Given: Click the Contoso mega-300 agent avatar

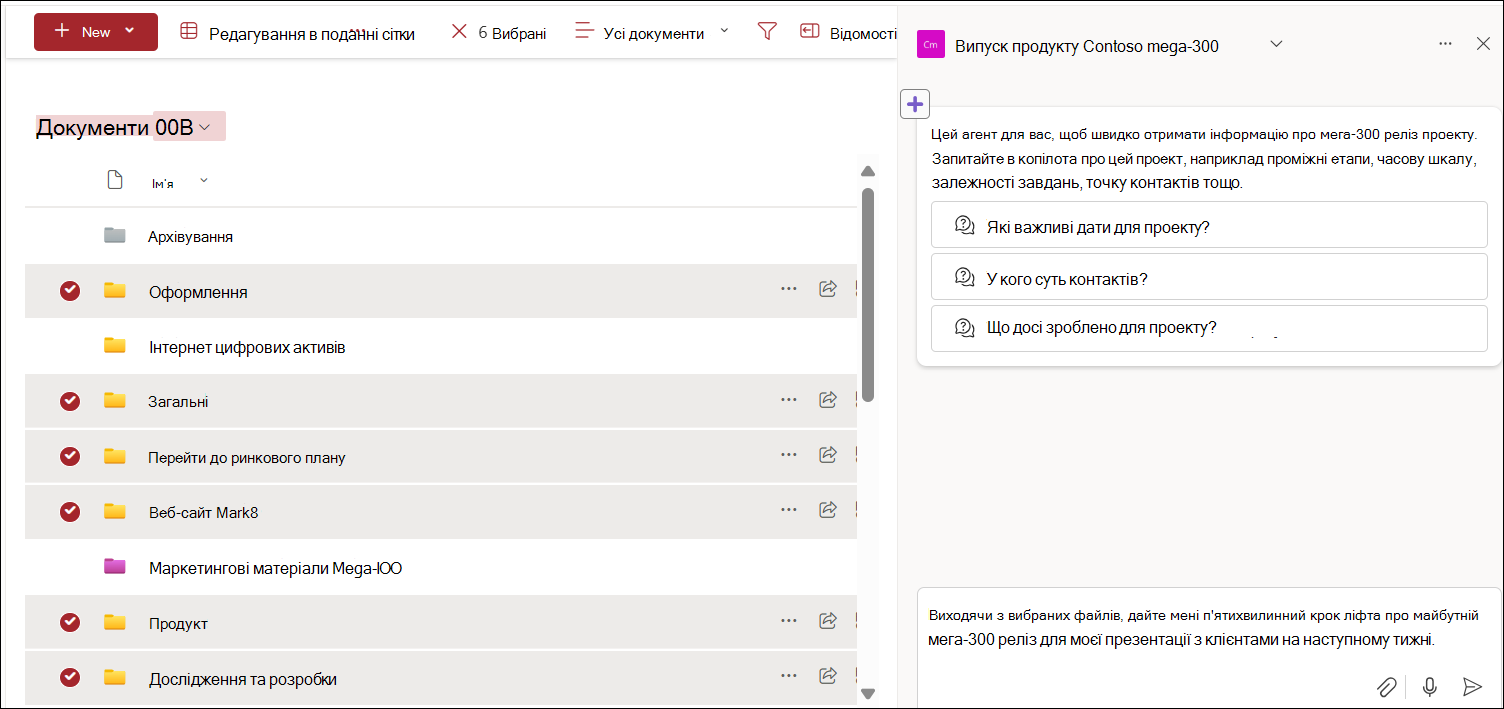Looking at the screenshot, I should tap(931, 45).
